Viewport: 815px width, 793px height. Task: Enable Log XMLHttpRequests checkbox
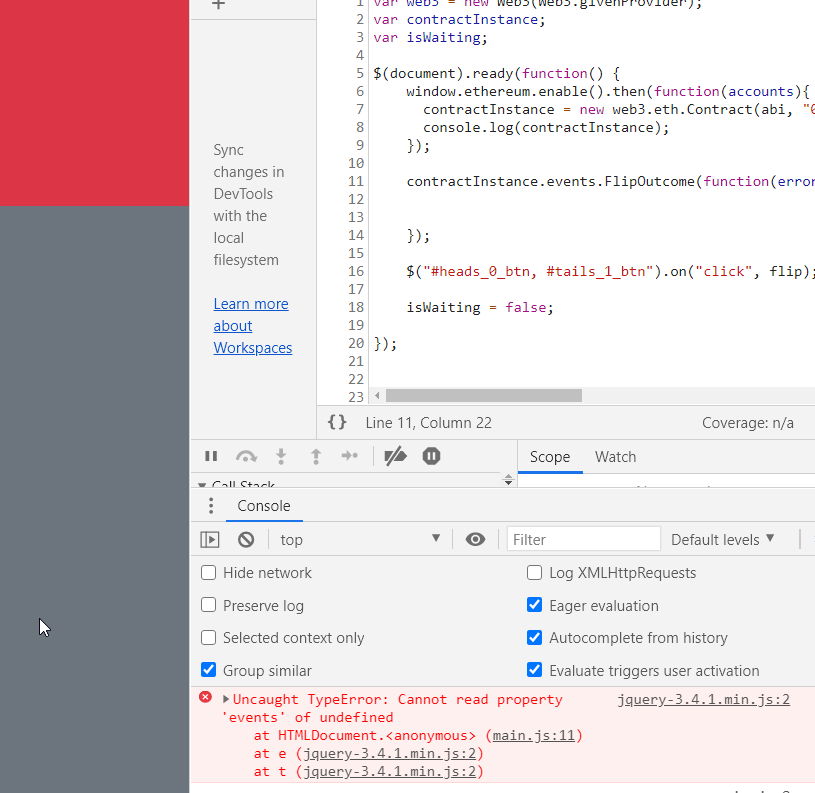pyautogui.click(x=534, y=573)
